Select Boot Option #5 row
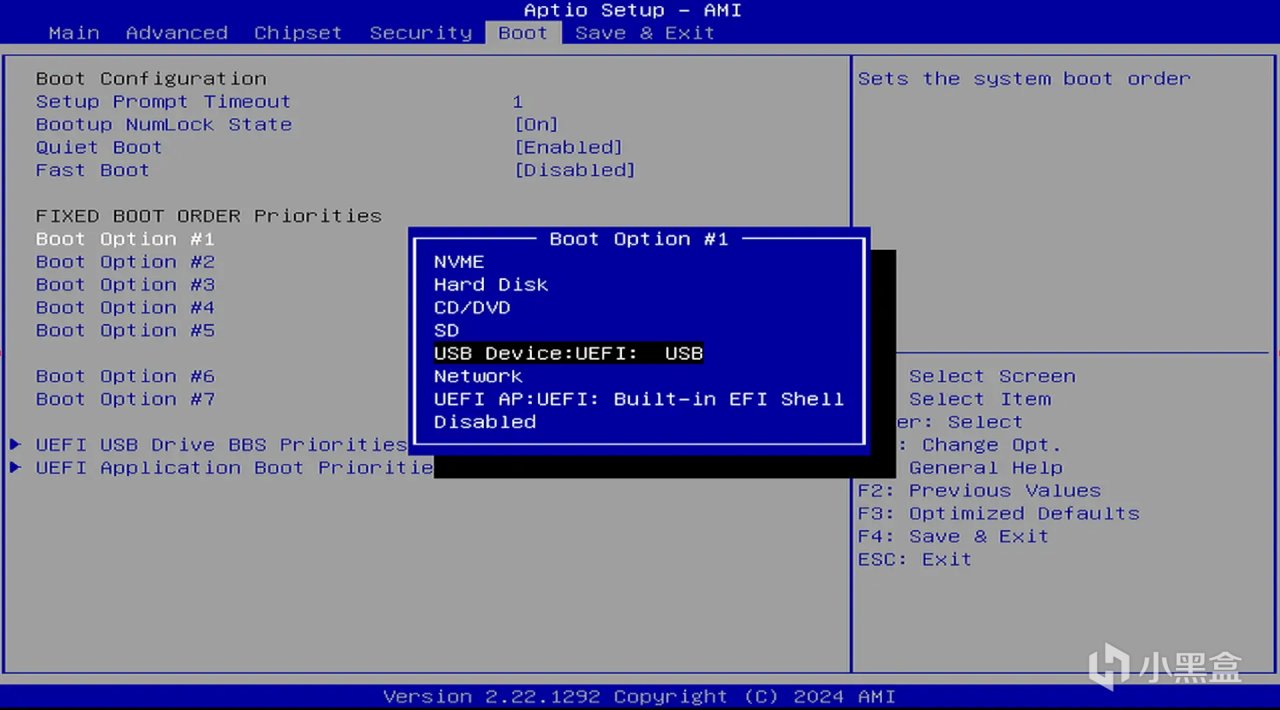The width and height of the screenshot is (1280, 710). pos(125,331)
